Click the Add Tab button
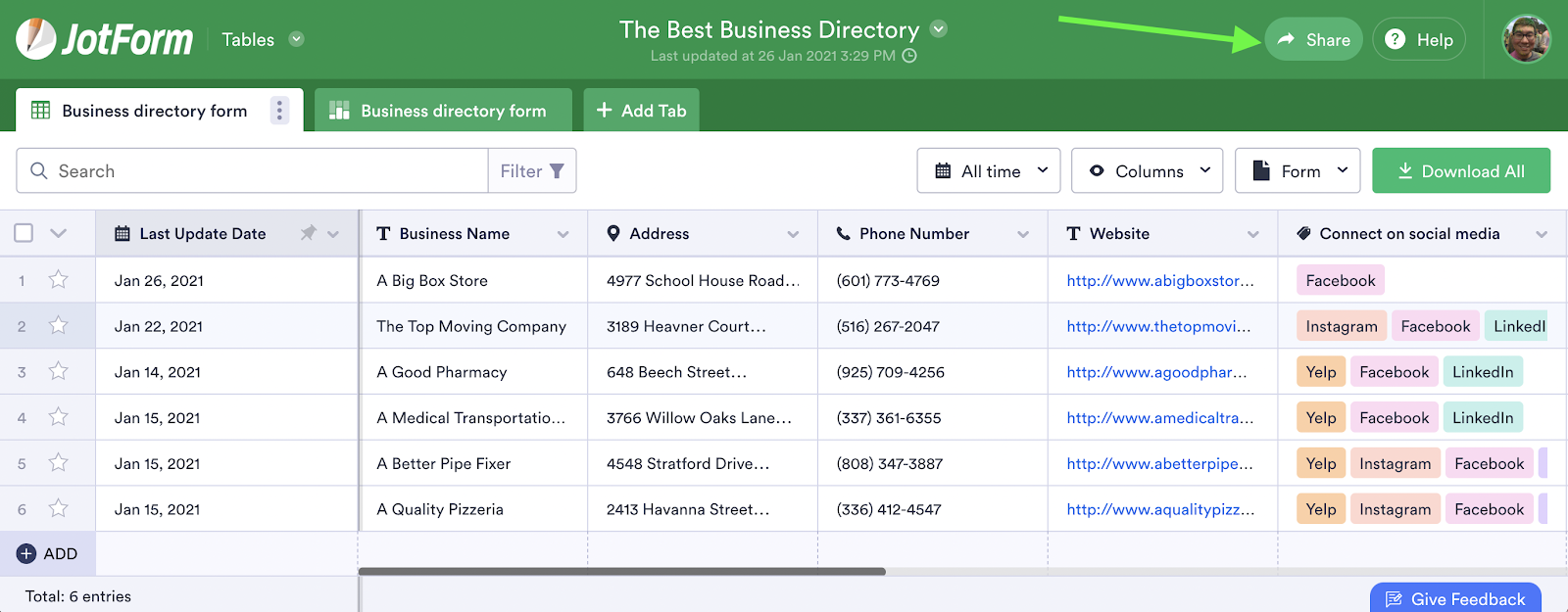 [641, 111]
